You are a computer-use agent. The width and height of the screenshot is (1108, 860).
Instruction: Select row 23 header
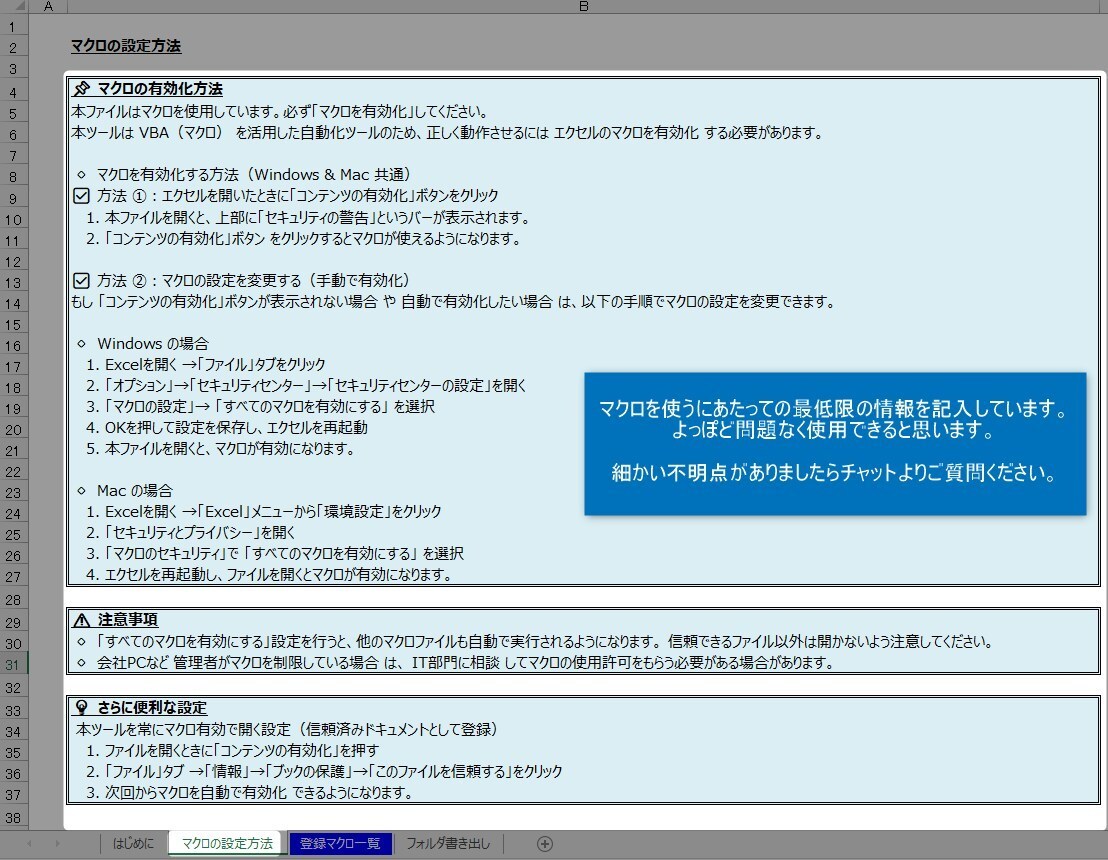coord(13,493)
